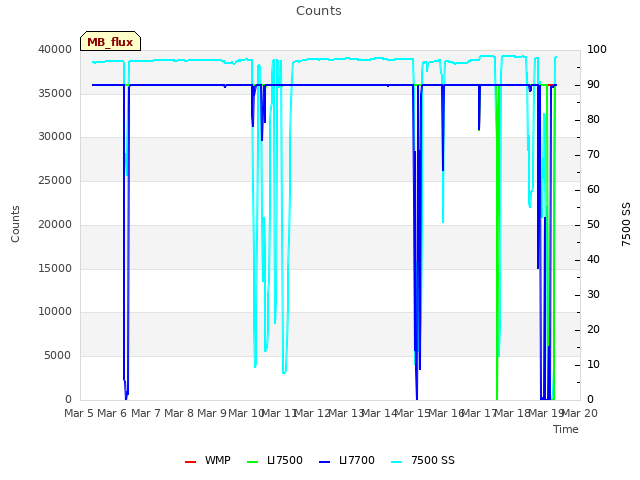640x480 pixels.
Task: Click the Mar 9 date tick label
Action: (212, 413)
